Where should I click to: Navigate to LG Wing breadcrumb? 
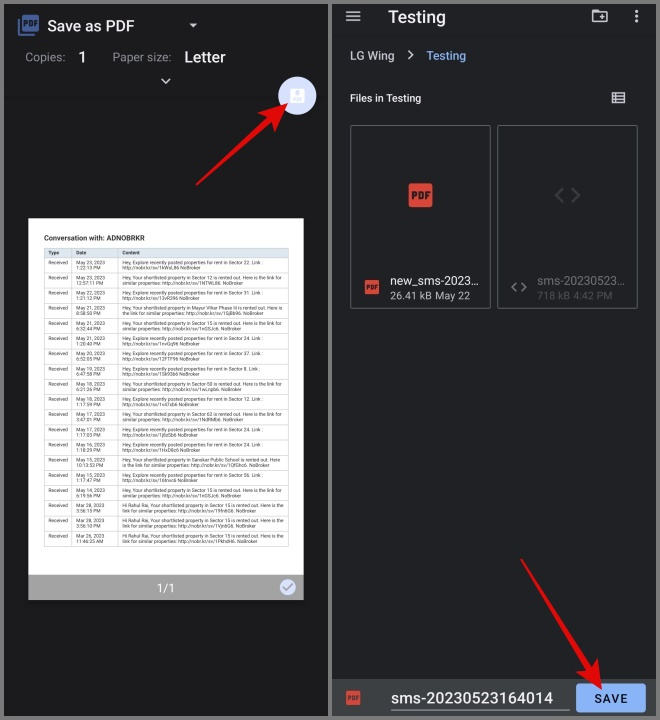[x=372, y=56]
